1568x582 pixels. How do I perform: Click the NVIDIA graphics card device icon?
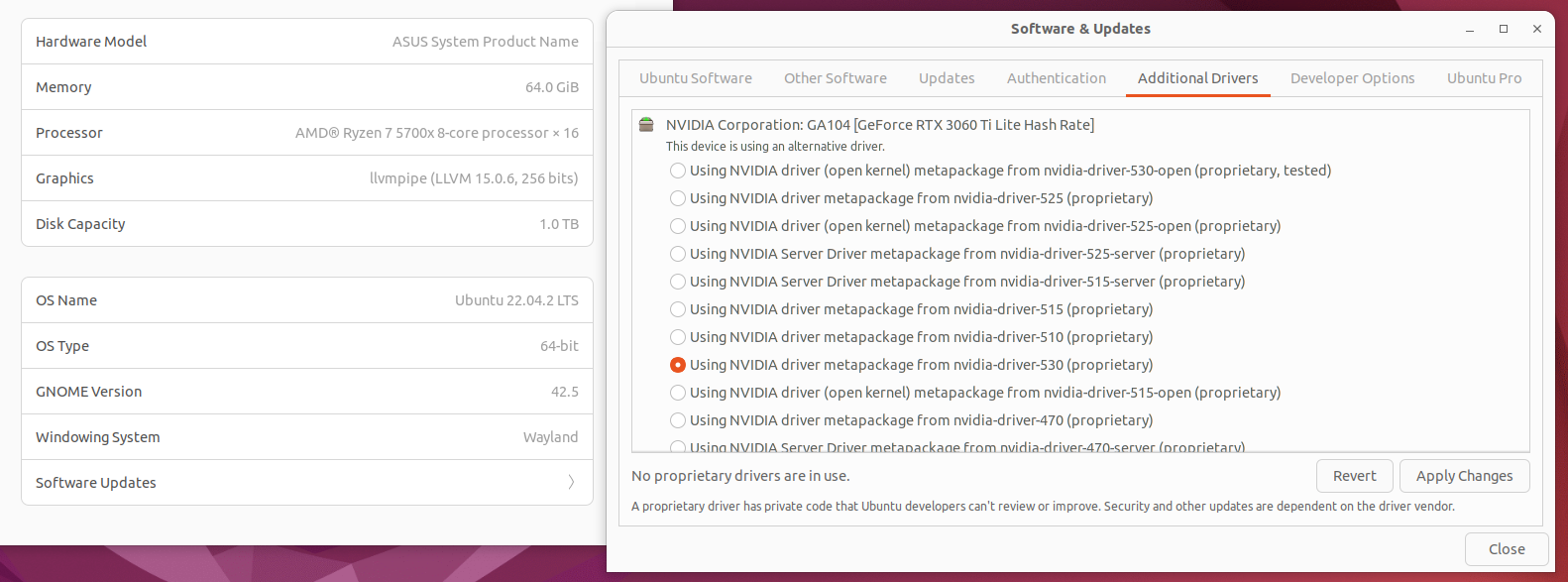[x=646, y=125]
